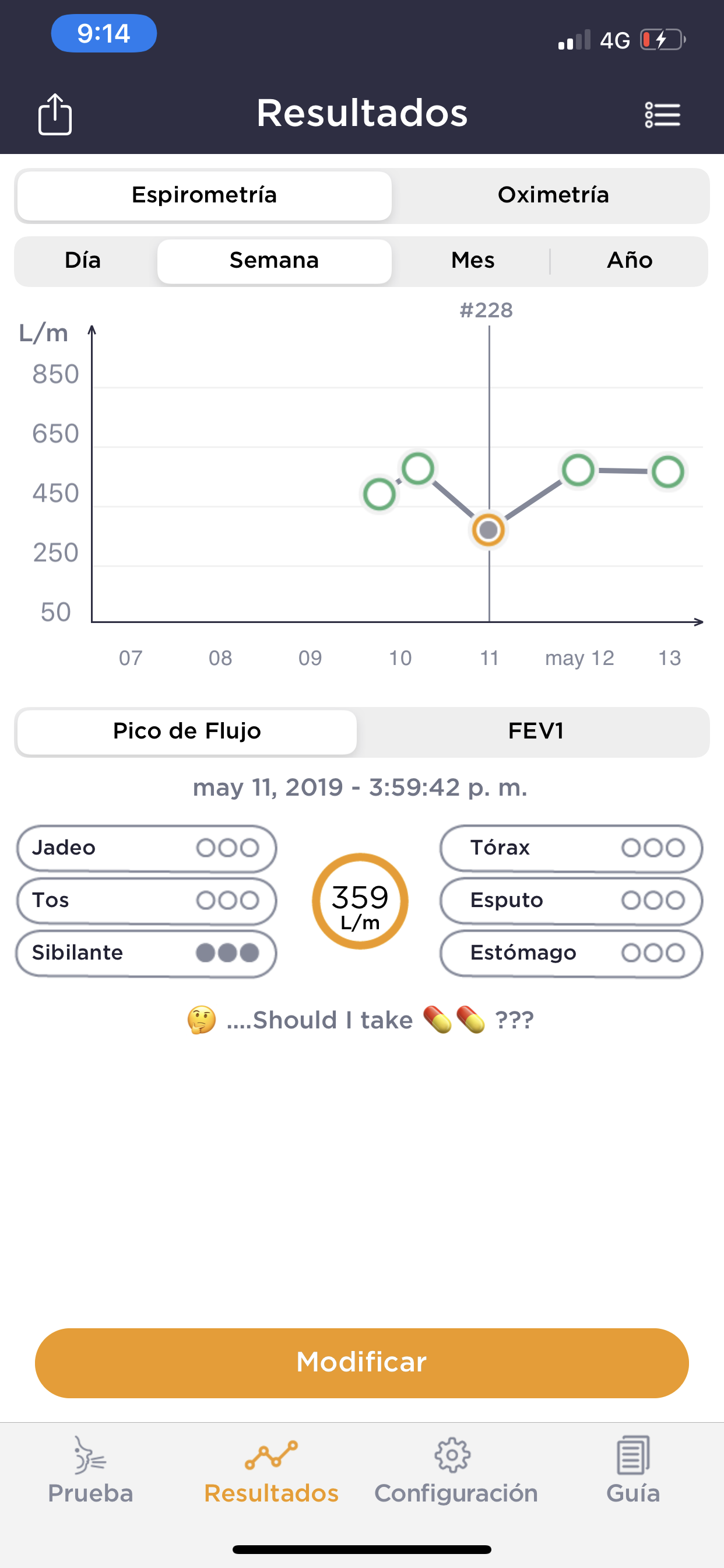Toggle Sibilante symptom severity dots
This screenshot has width=724, height=1568.
tap(227, 953)
